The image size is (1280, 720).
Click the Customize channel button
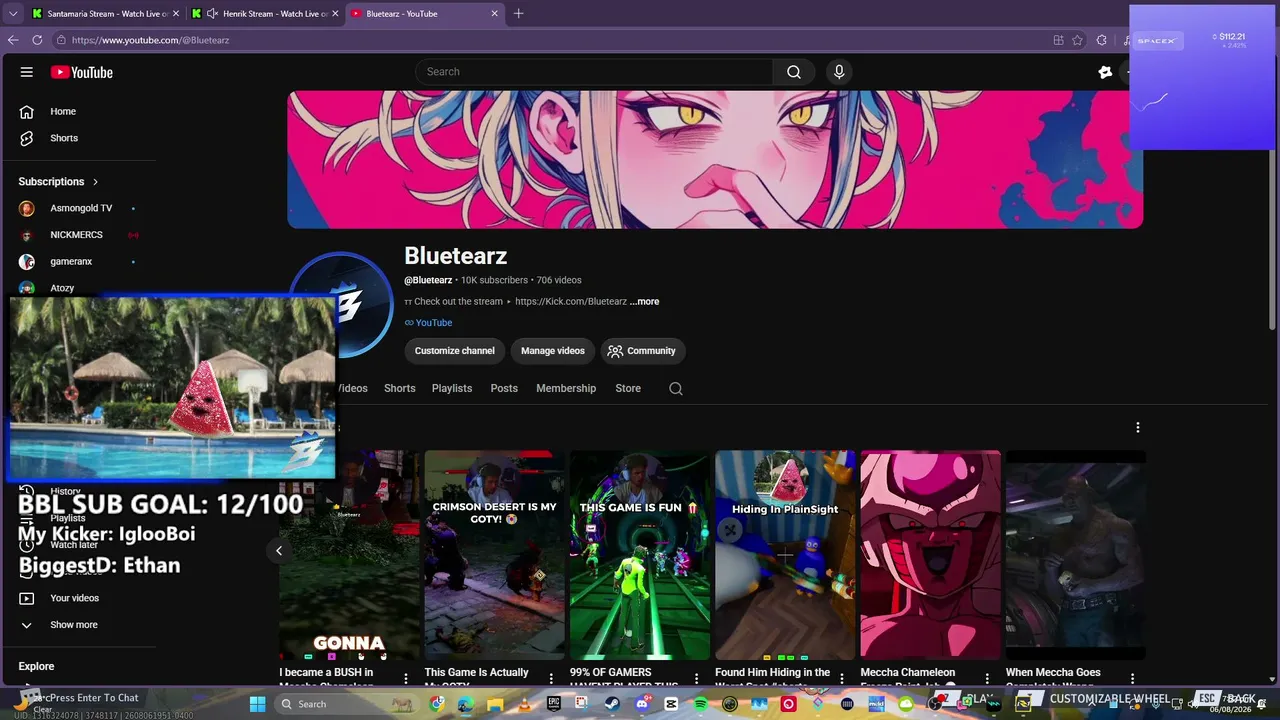455,351
